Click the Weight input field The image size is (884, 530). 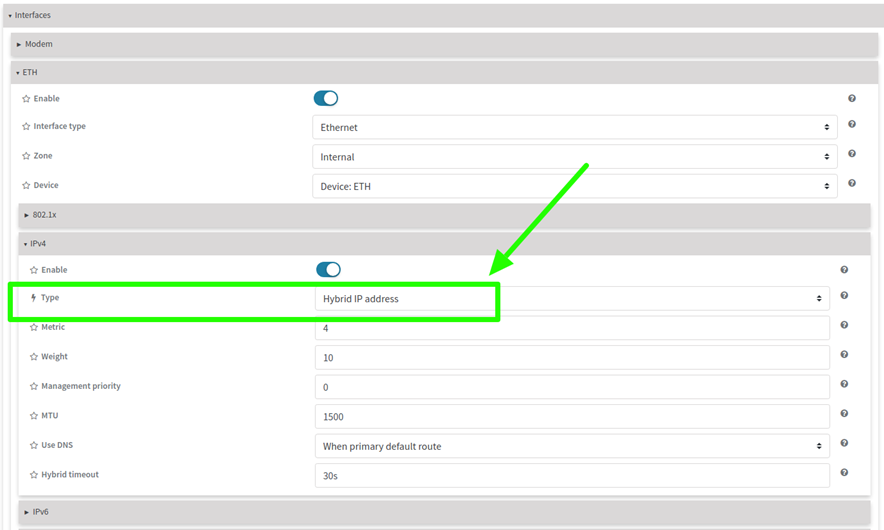click(572, 357)
